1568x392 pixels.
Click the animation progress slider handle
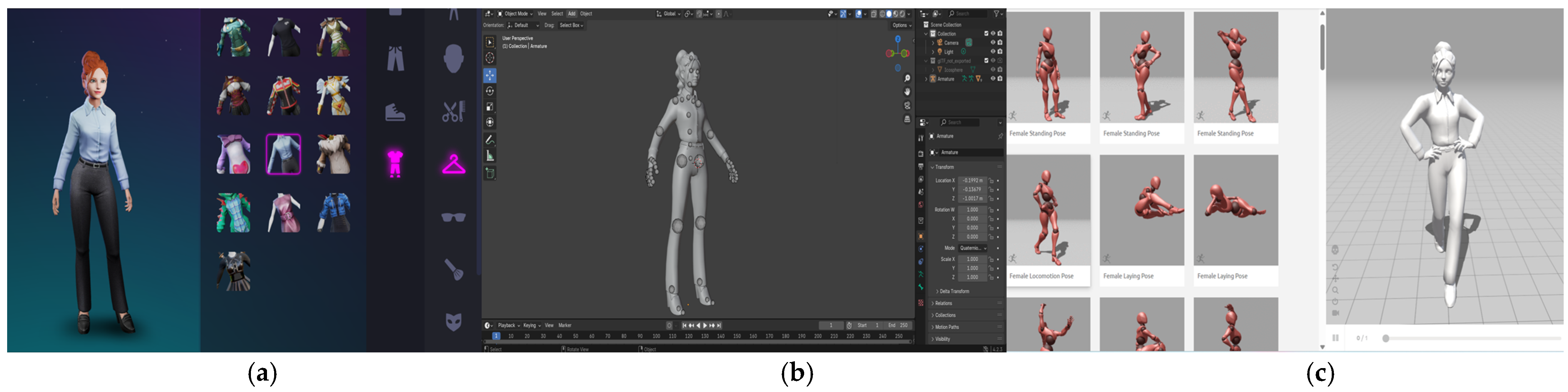1386,338
